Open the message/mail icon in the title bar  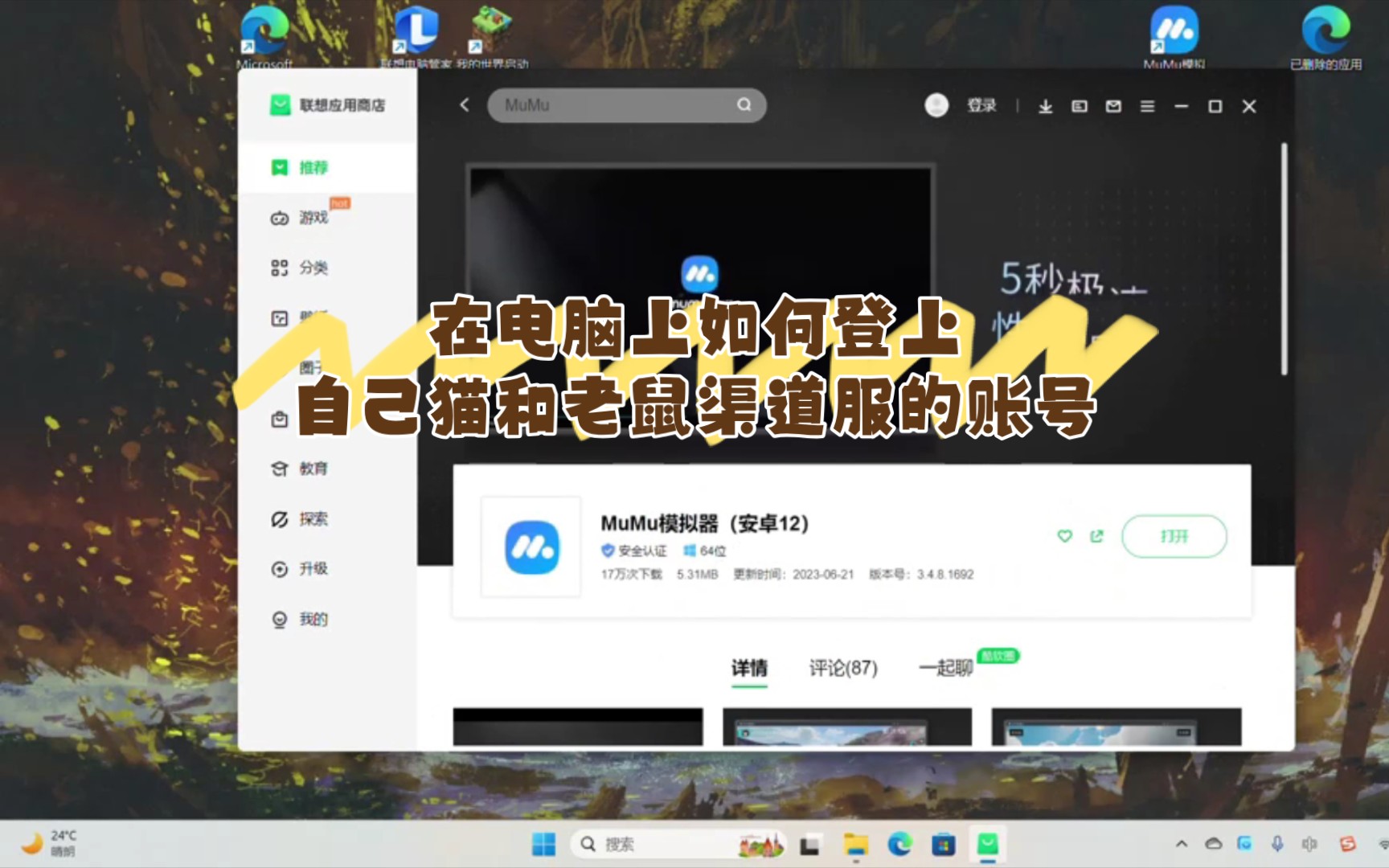tap(1113, 105)
